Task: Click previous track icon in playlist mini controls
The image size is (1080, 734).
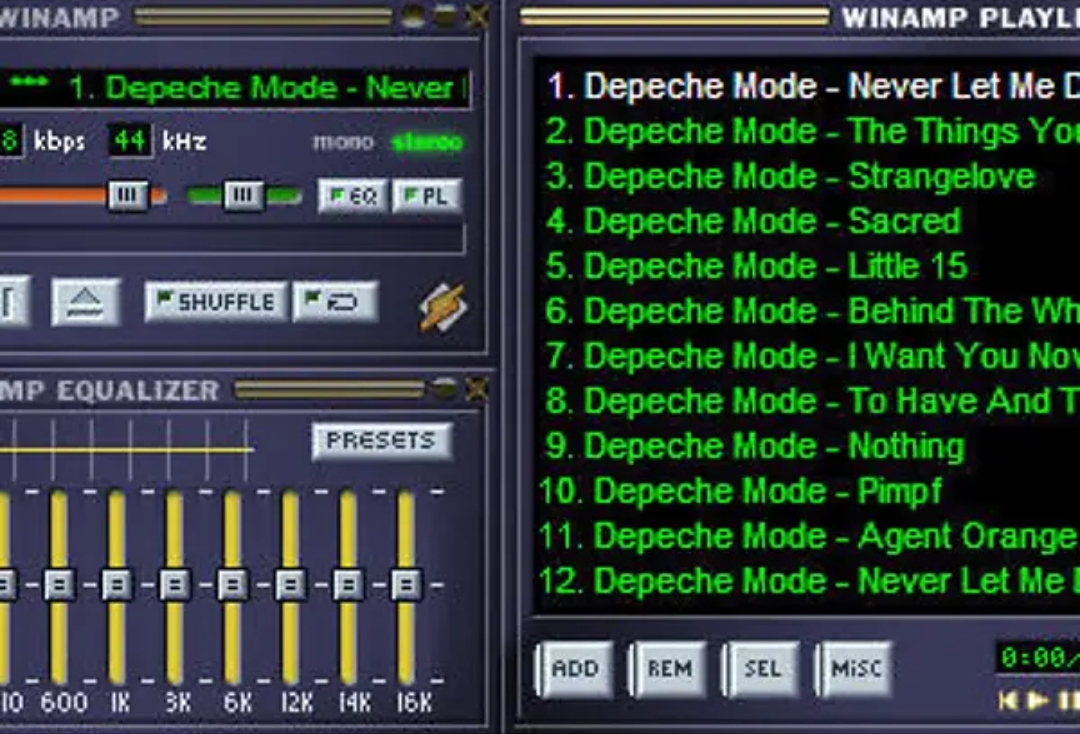Action: tap(1008, 701)
